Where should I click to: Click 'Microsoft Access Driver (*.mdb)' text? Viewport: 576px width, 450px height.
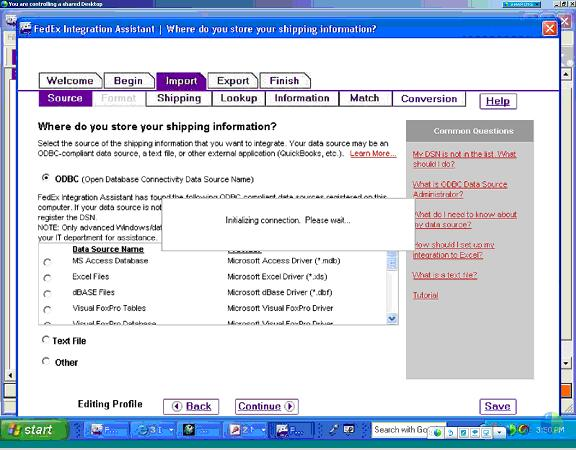coord(284,261)
